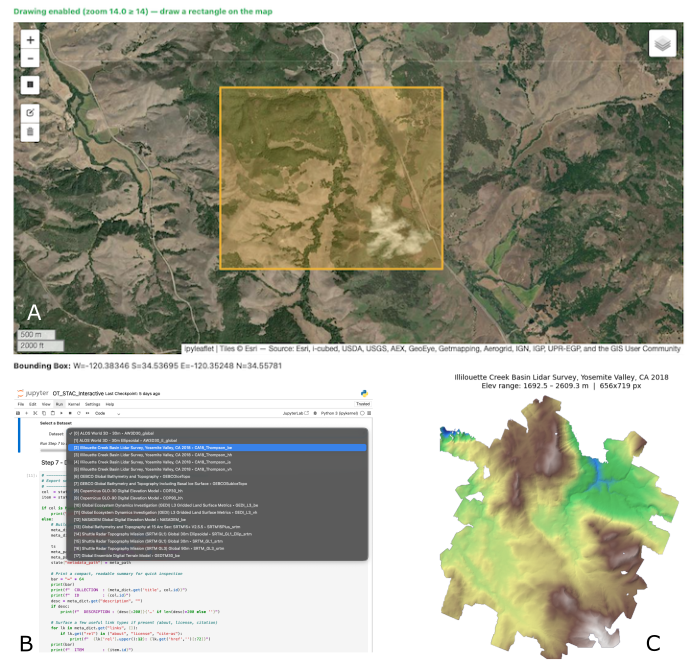
Task: Select SRTM15Plus_srtm bathymetry option
Action: pyautogui.click(x=217, y=527)
